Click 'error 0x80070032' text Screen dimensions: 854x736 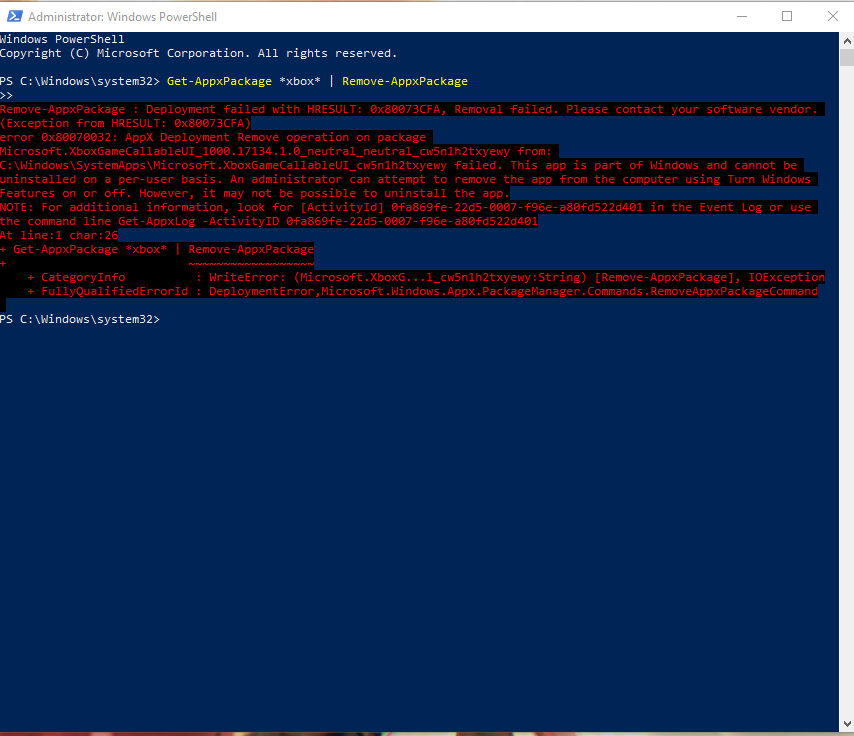(x=59, y=137)
